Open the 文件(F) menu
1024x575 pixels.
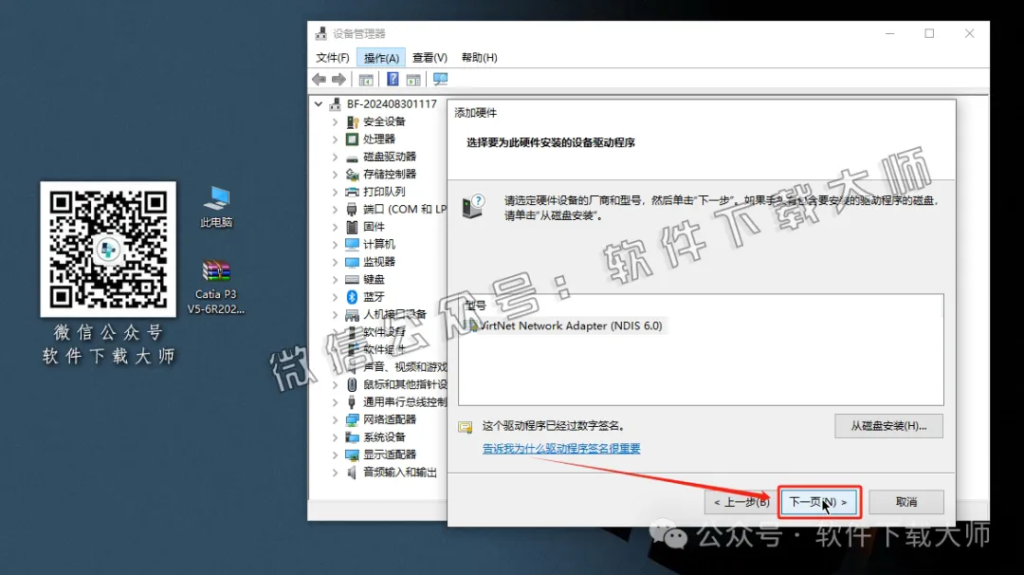tap(332, 58)
